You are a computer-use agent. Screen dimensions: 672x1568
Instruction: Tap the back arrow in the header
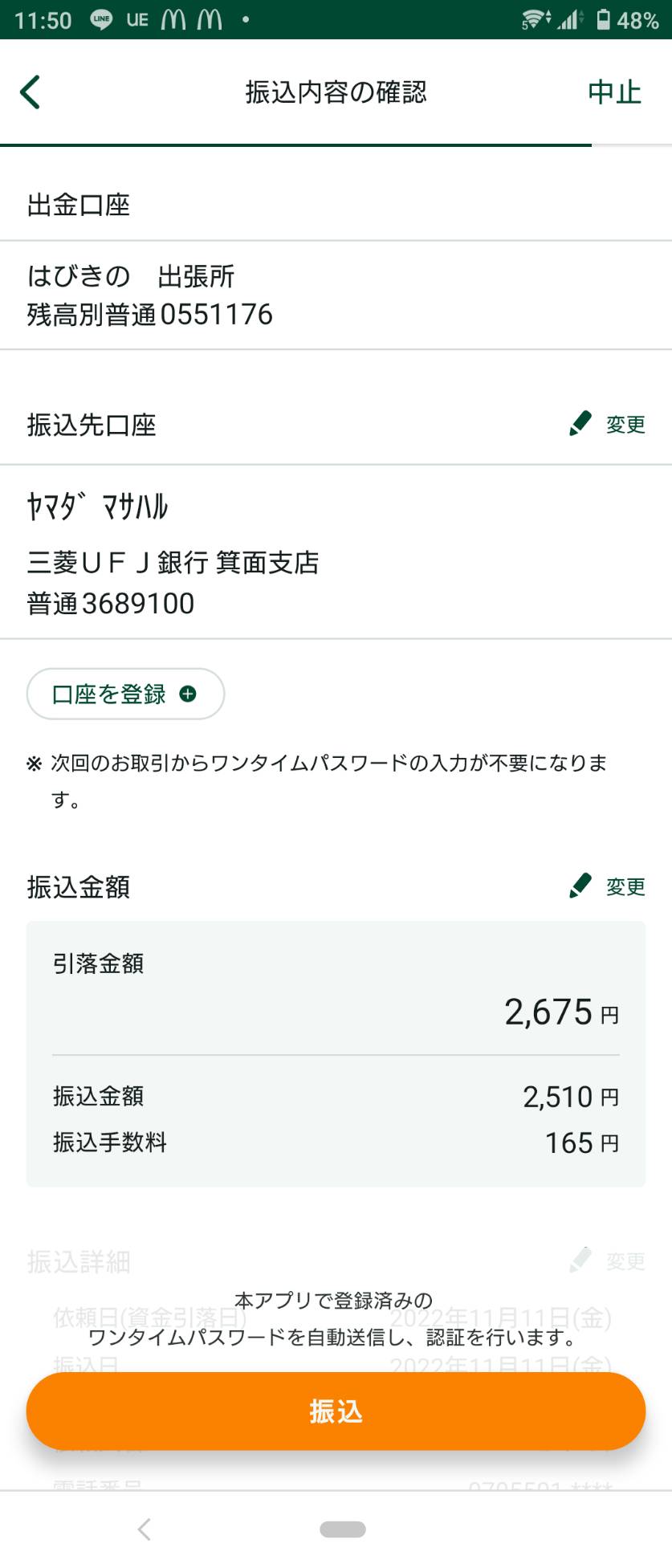pos(31,92)
